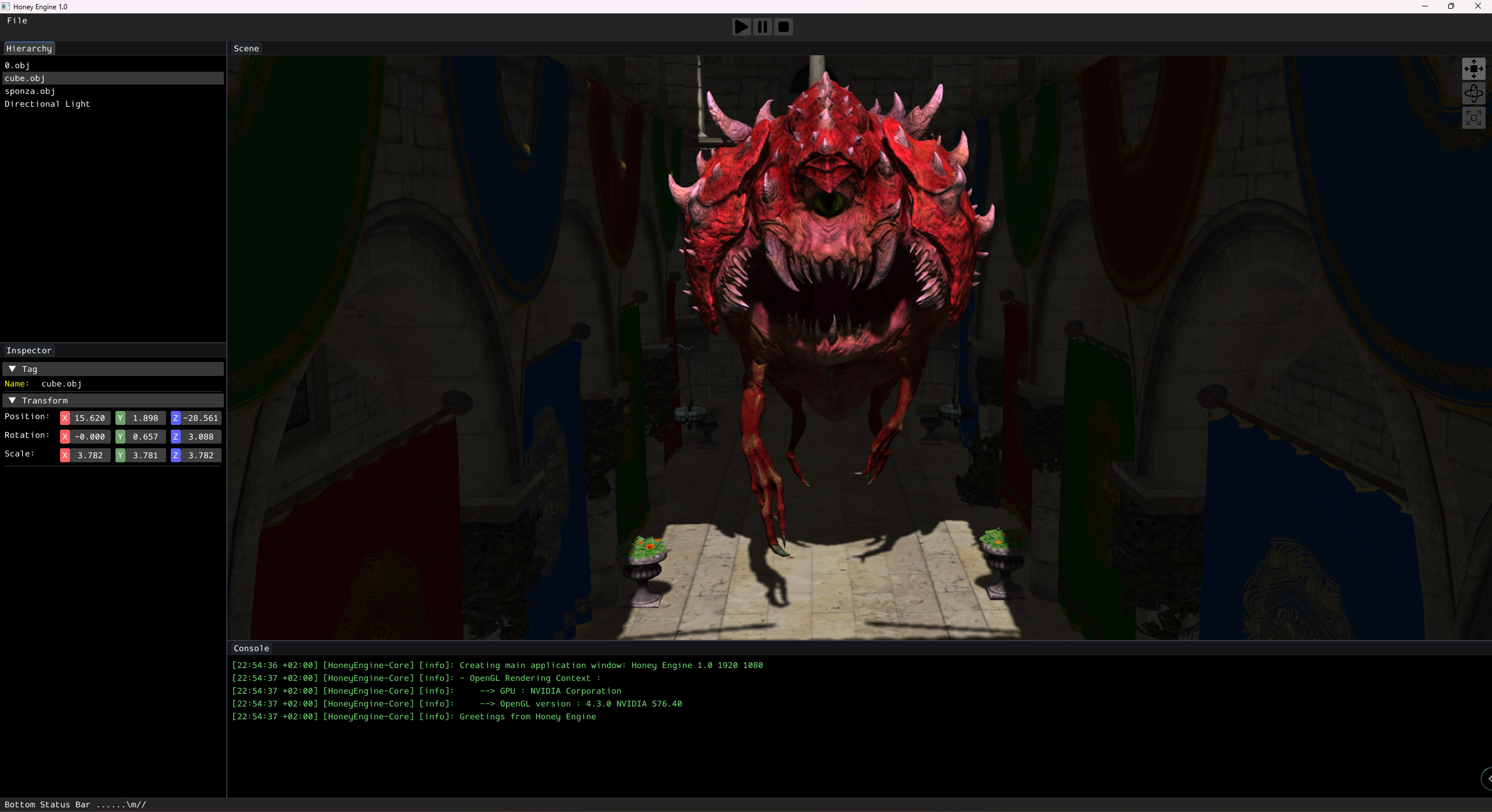Select the Scale gizmo tool

pyautogui.click(x=1473, y=118)
